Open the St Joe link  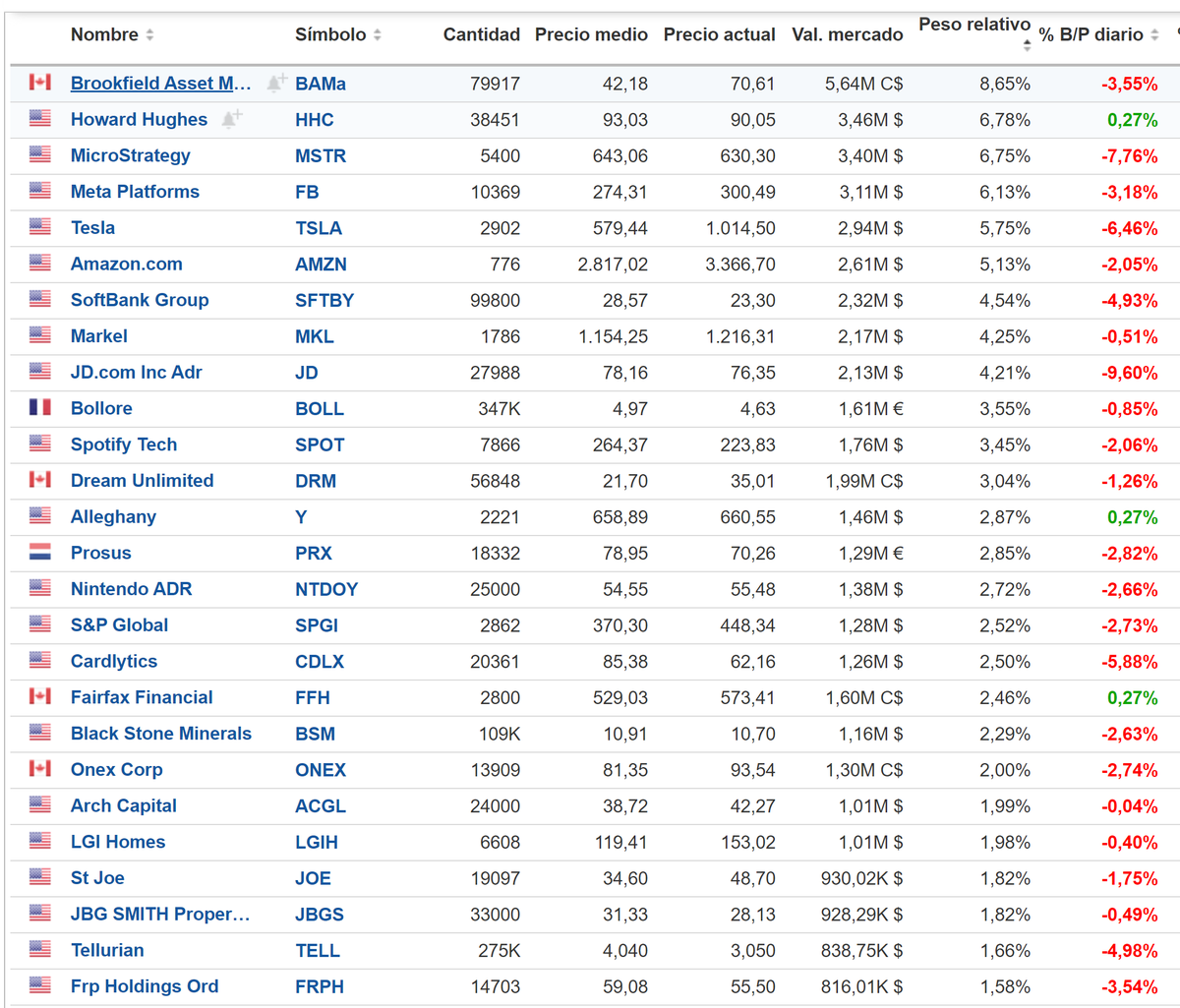[x=97, y=878]
